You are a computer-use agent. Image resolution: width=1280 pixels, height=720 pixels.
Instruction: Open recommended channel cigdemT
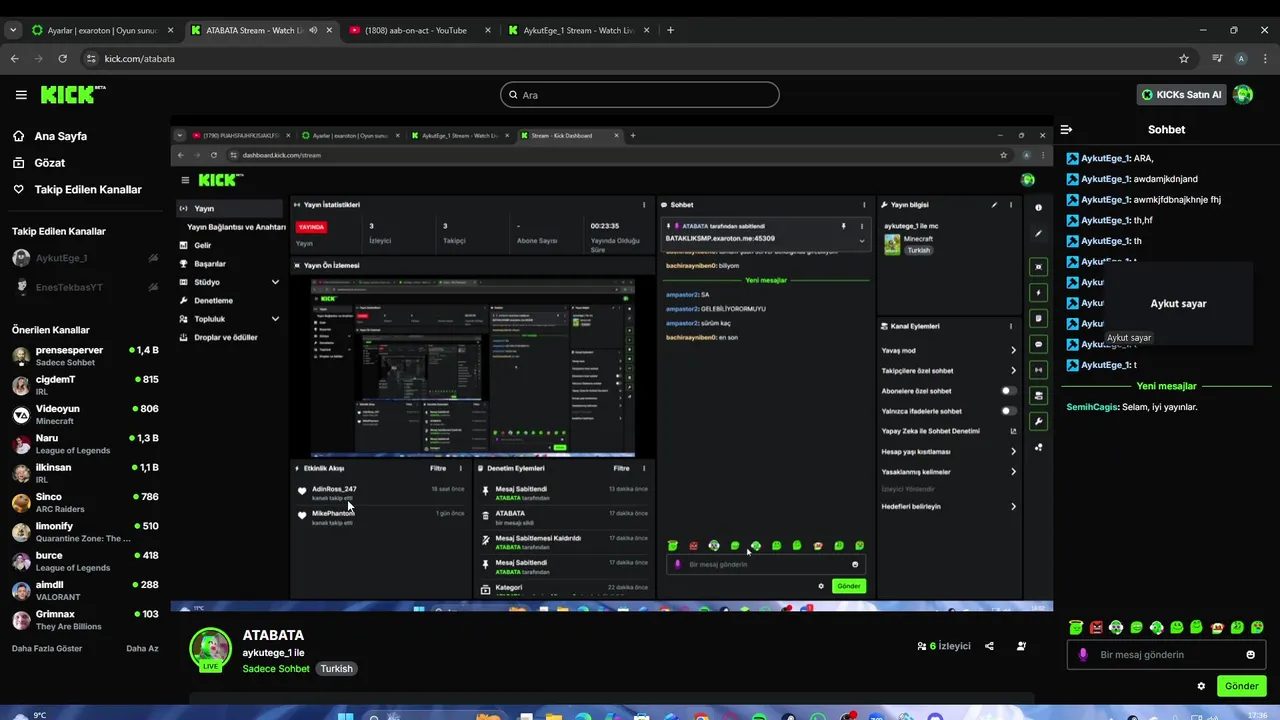pos(85,385)
